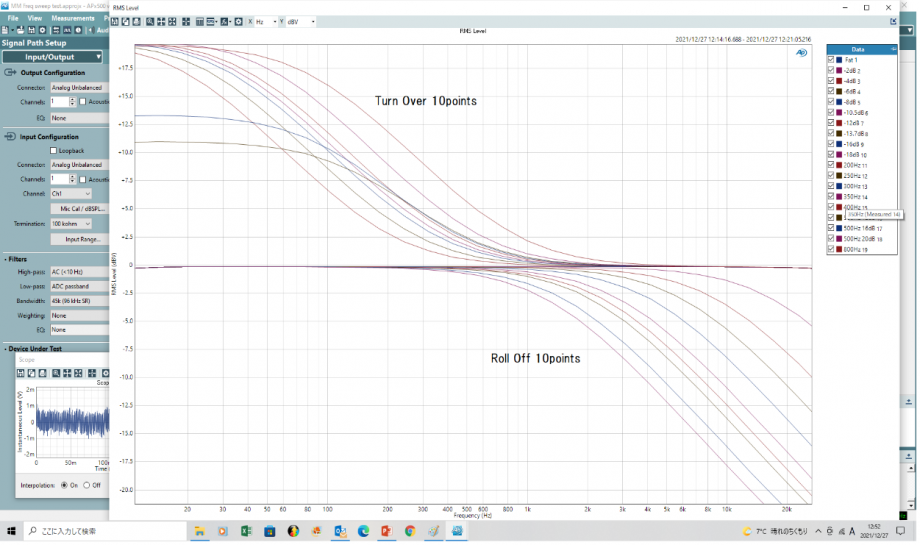The height and width of the screenshot is (545, 920).
Task: Launch Excel from the taskbar
Action: point(246,532)
